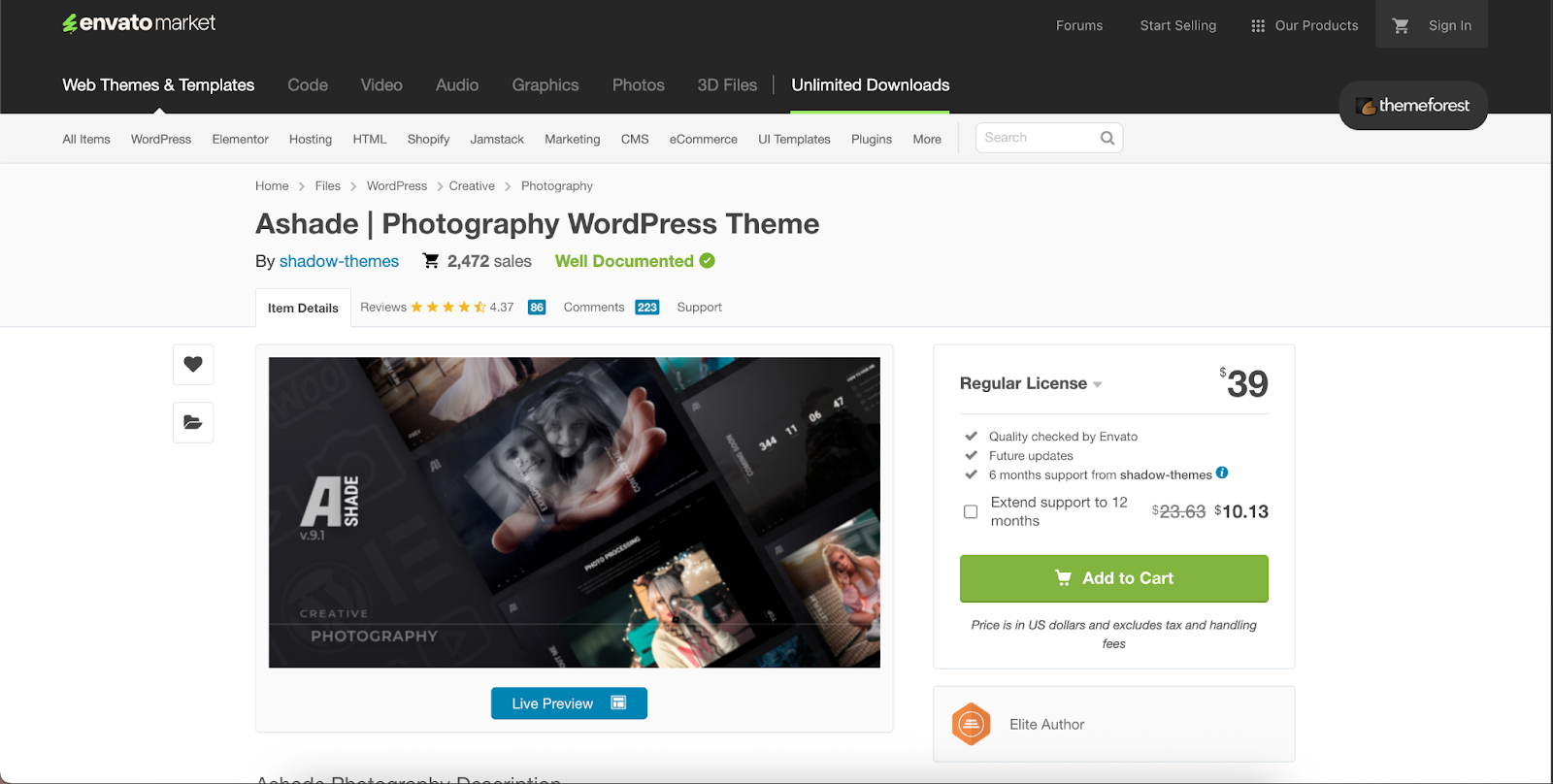1553x784 pixels.
Task: Click the heart favorite icon
Action: coord(193,365)
